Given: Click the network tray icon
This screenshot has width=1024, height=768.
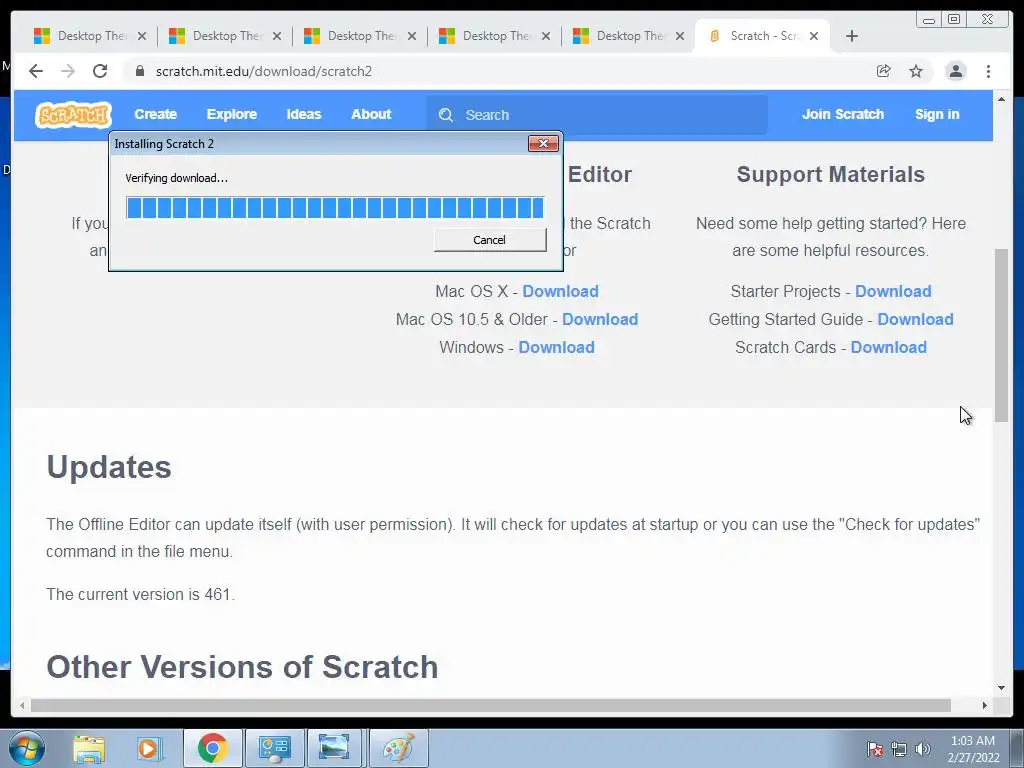Looking at the screenshot, I should click(899, 749).
